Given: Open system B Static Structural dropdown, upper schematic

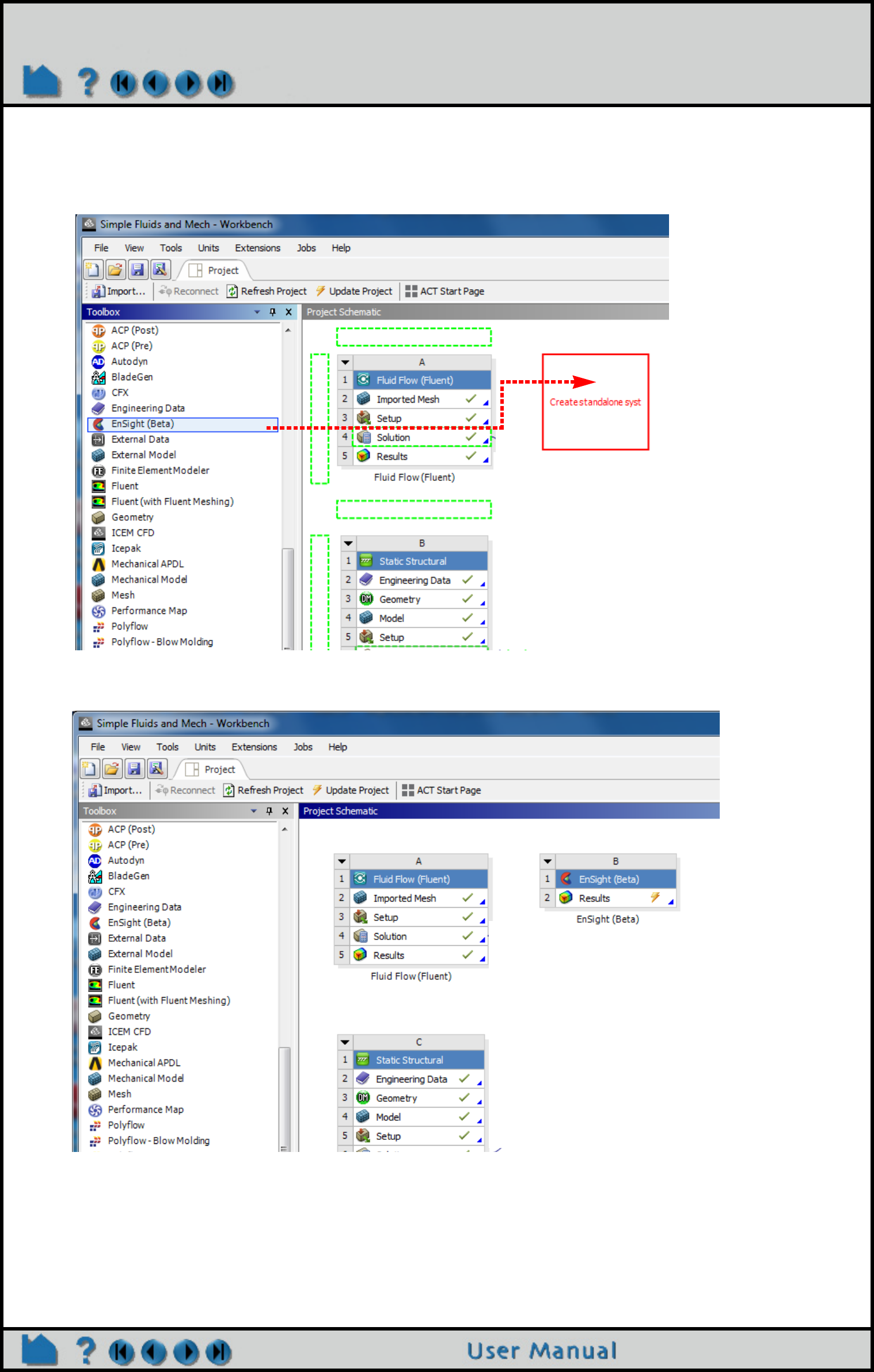Looking at the screenshot, I should pos(348,543).
